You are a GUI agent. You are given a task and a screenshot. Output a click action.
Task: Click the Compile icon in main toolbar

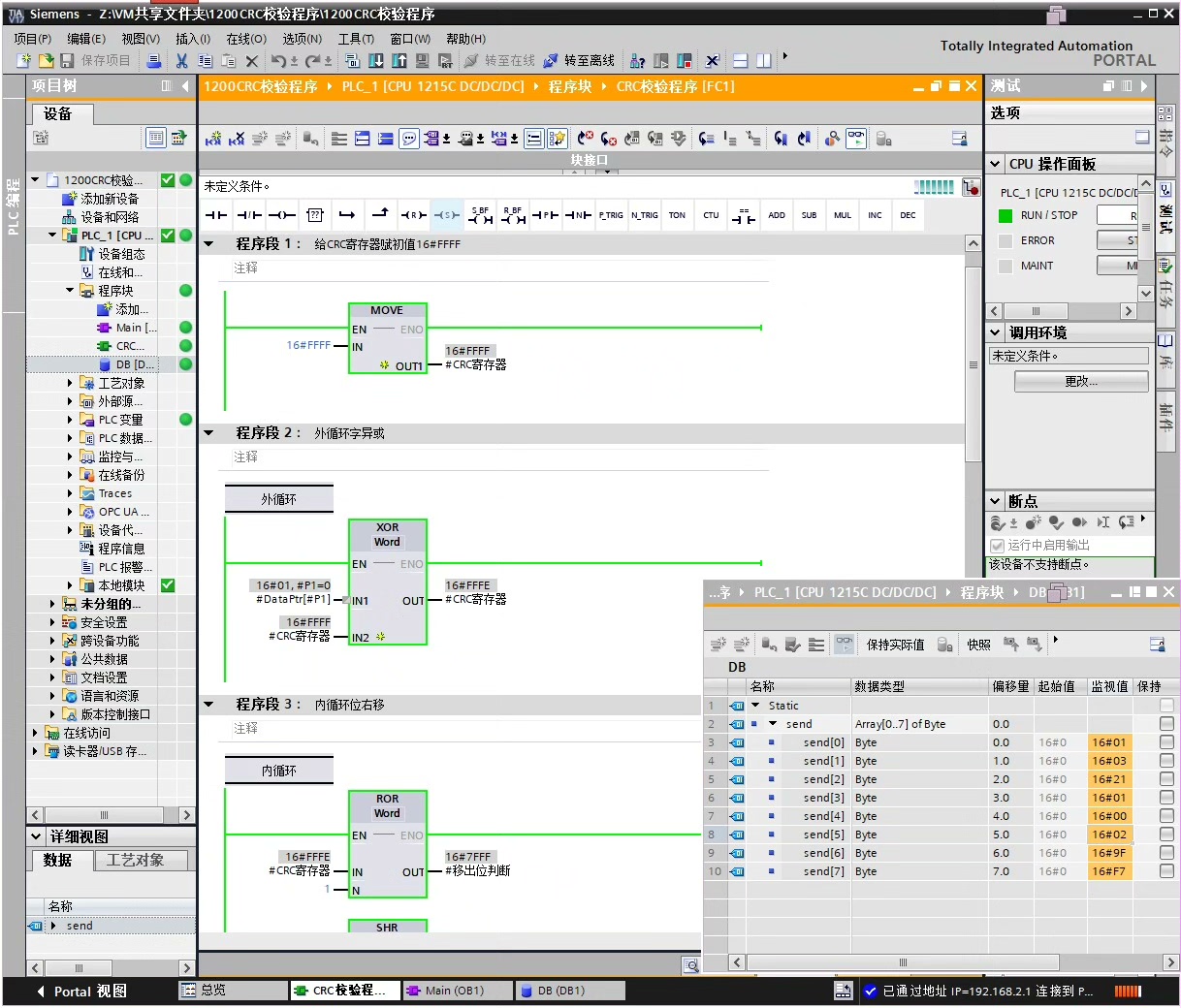352,60
